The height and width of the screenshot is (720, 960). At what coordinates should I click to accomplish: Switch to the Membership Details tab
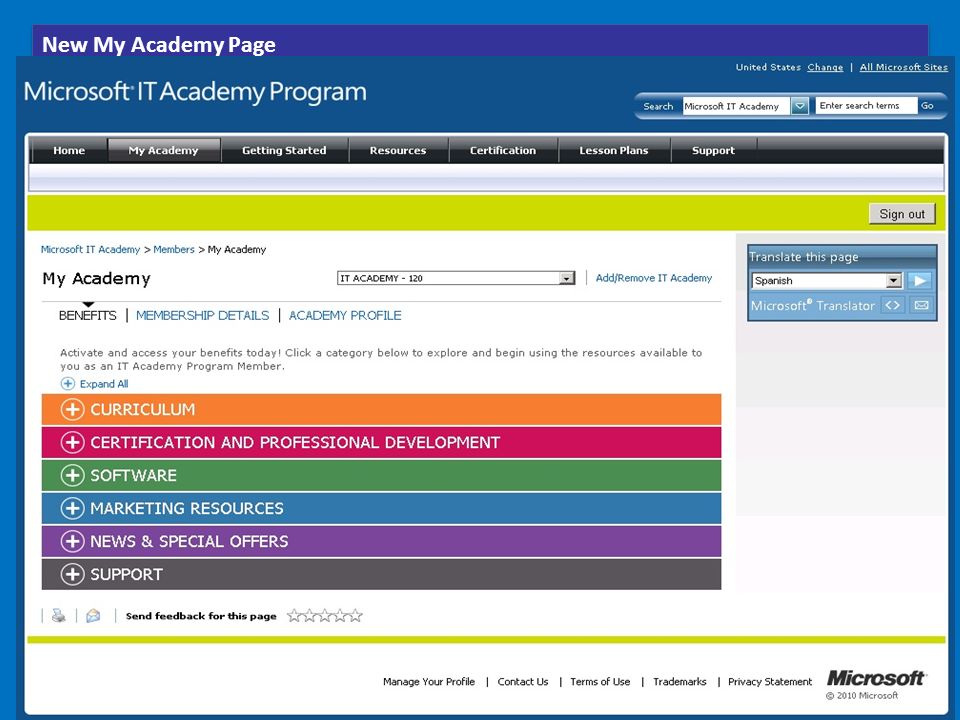point(203,315)
